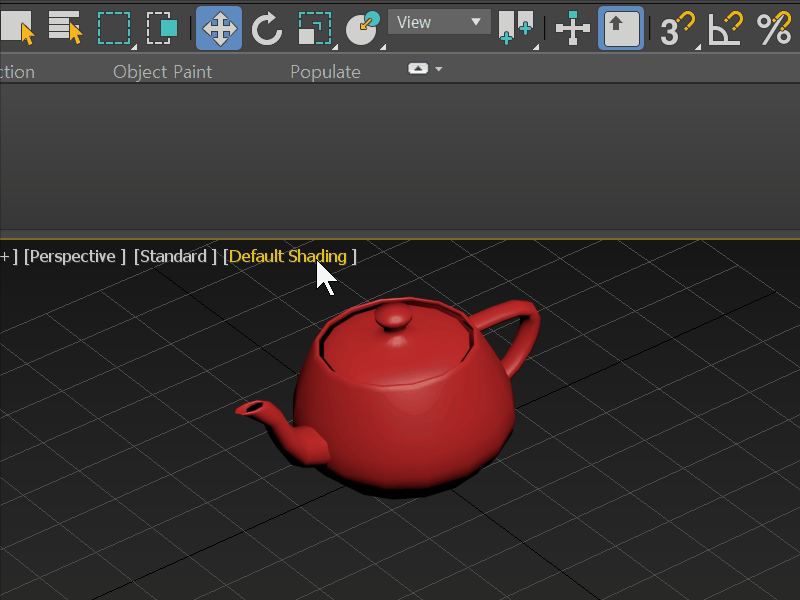Screen dimensions: 800x600
Task: Open the Populate ribbon tab
Action: pyautogui.click(x=325, y=72)
